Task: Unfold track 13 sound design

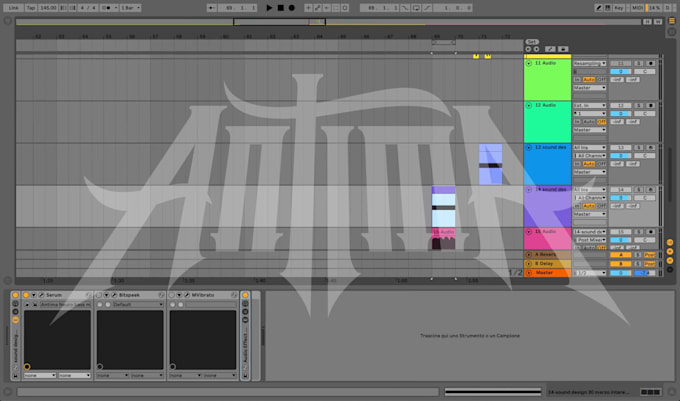Action: click(529, 147)
